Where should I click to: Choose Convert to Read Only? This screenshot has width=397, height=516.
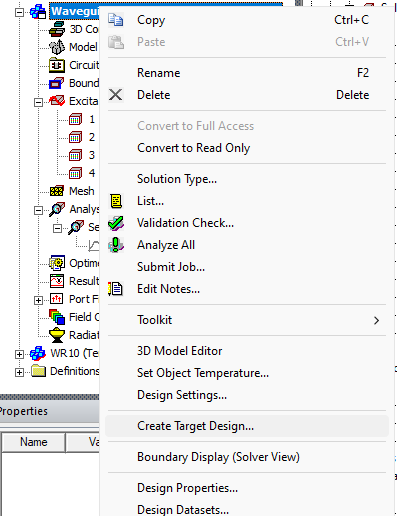pyautogui.click(x=193, y=148)
